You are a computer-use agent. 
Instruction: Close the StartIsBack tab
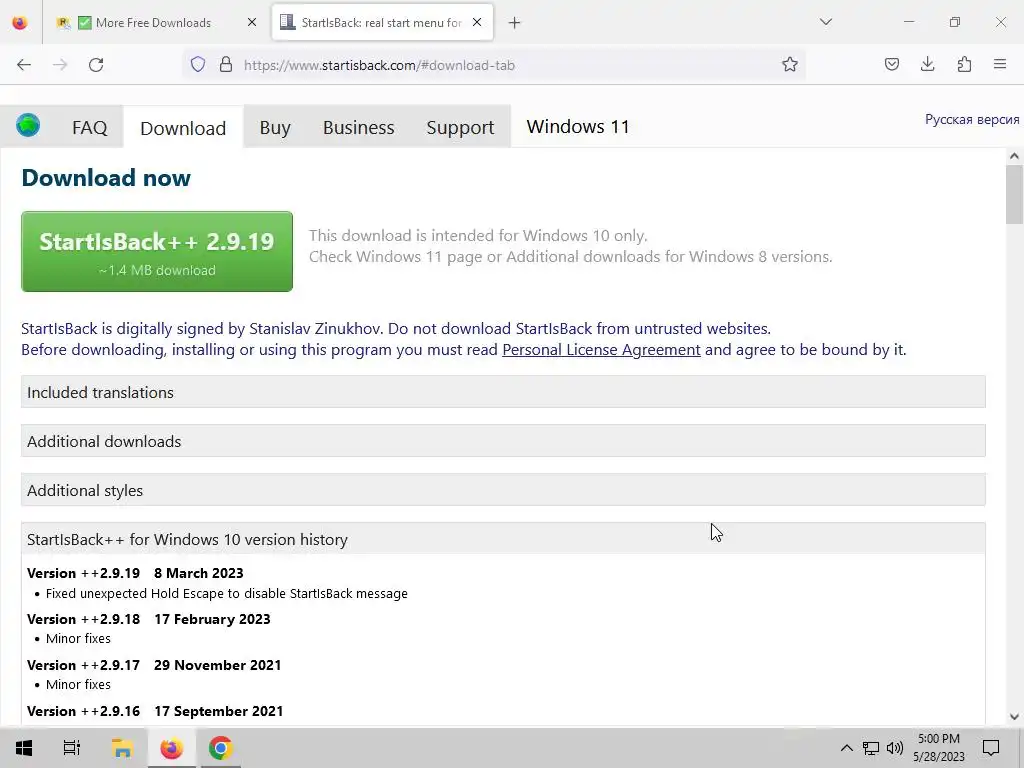coord(477,22)
